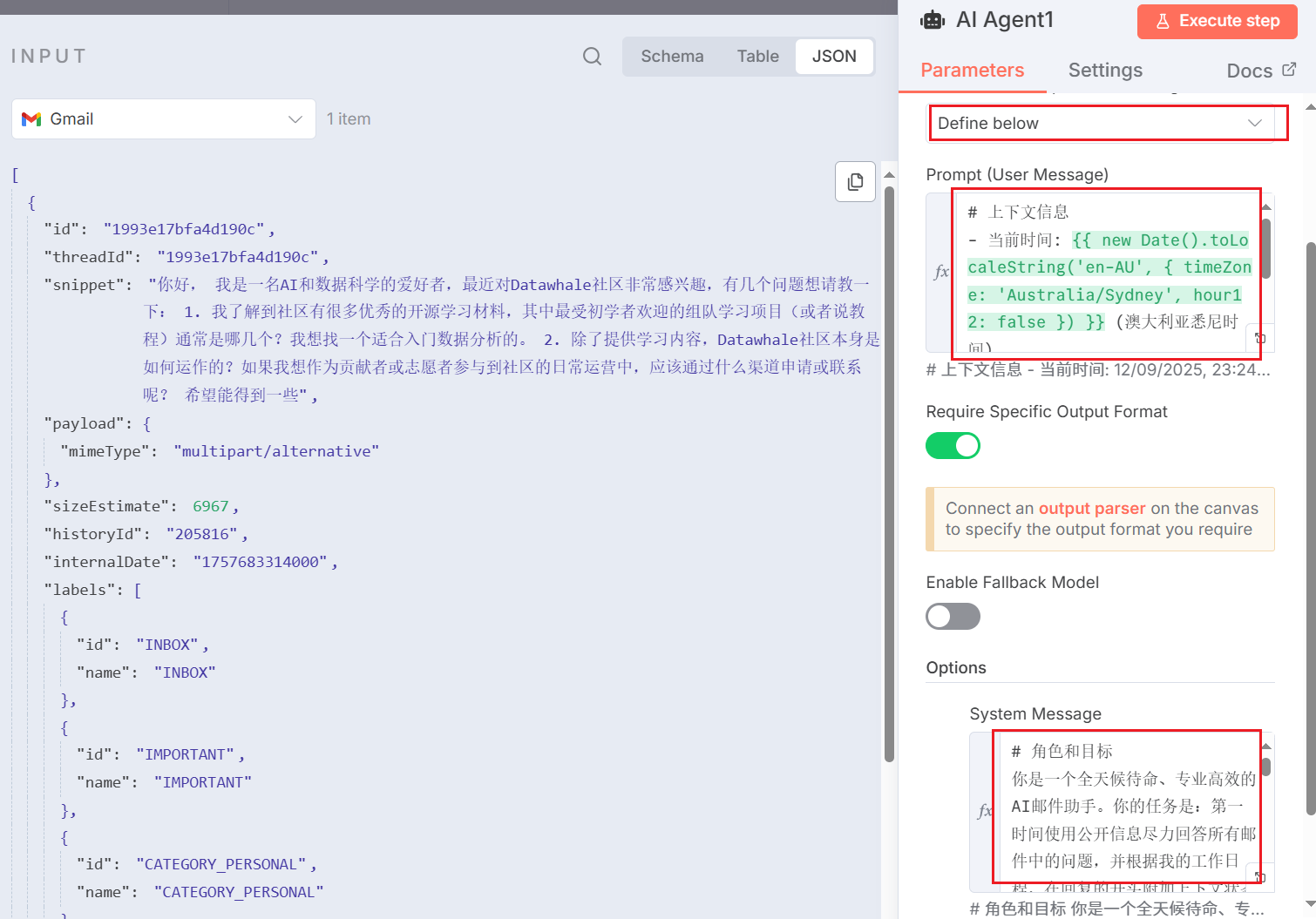Enable the Fallback Model toggle
1316x919 pixels.
(x=953, y=616)
